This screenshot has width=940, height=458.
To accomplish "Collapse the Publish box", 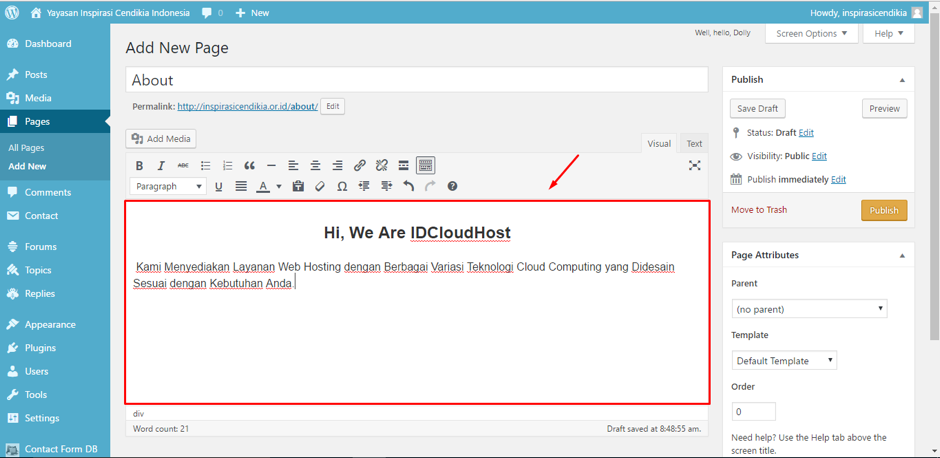I will click(902, 80).
